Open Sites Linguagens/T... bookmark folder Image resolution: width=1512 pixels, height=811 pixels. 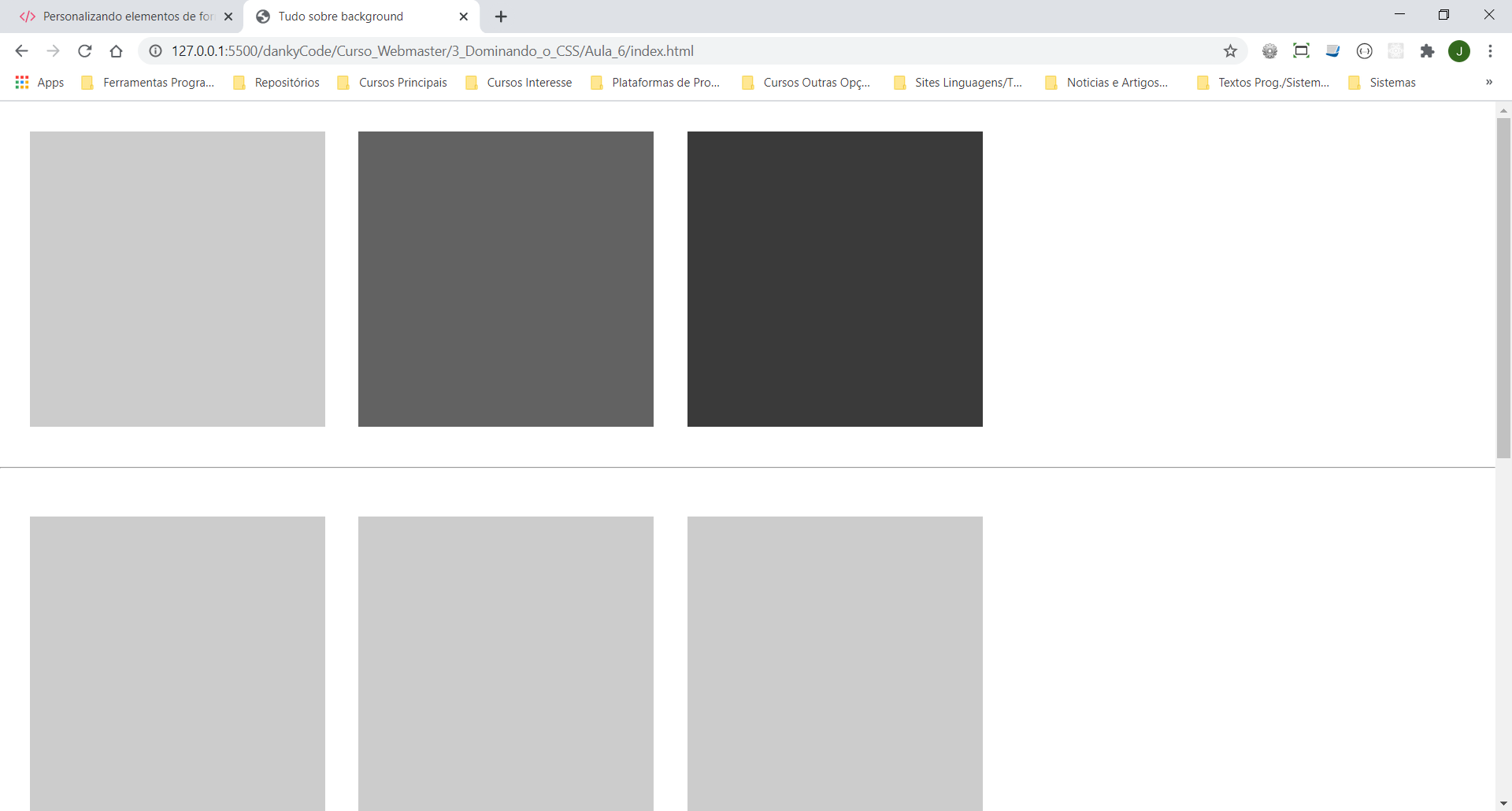tap(958, 83)
